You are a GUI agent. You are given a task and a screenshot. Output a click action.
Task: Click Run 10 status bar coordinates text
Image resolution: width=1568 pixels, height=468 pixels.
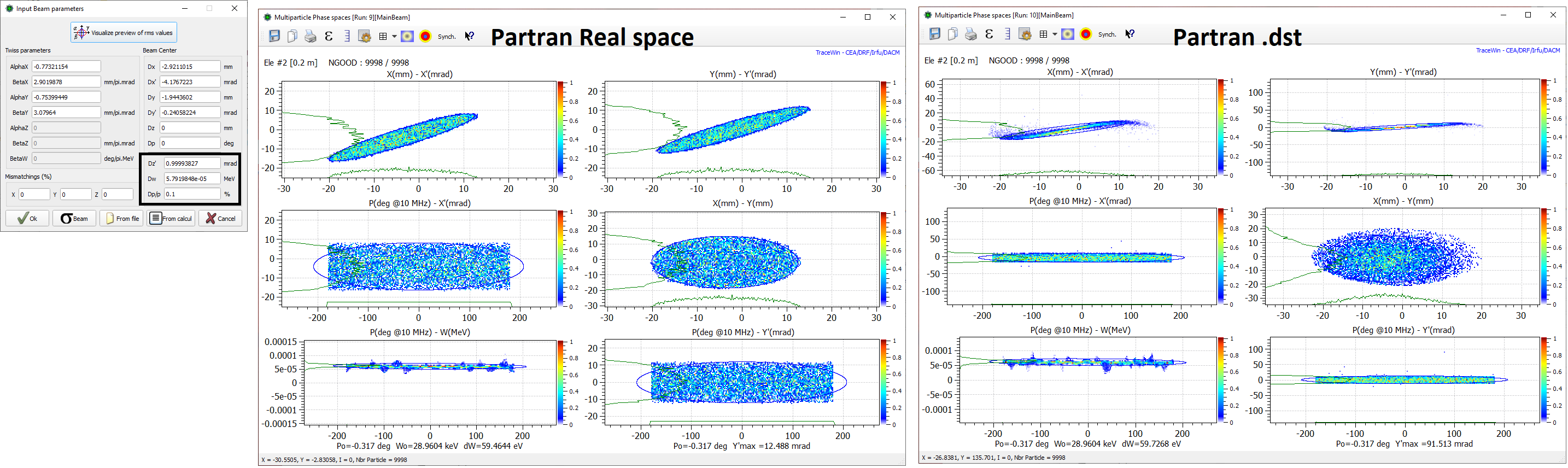pyautogui.click(x=993, y=458)
